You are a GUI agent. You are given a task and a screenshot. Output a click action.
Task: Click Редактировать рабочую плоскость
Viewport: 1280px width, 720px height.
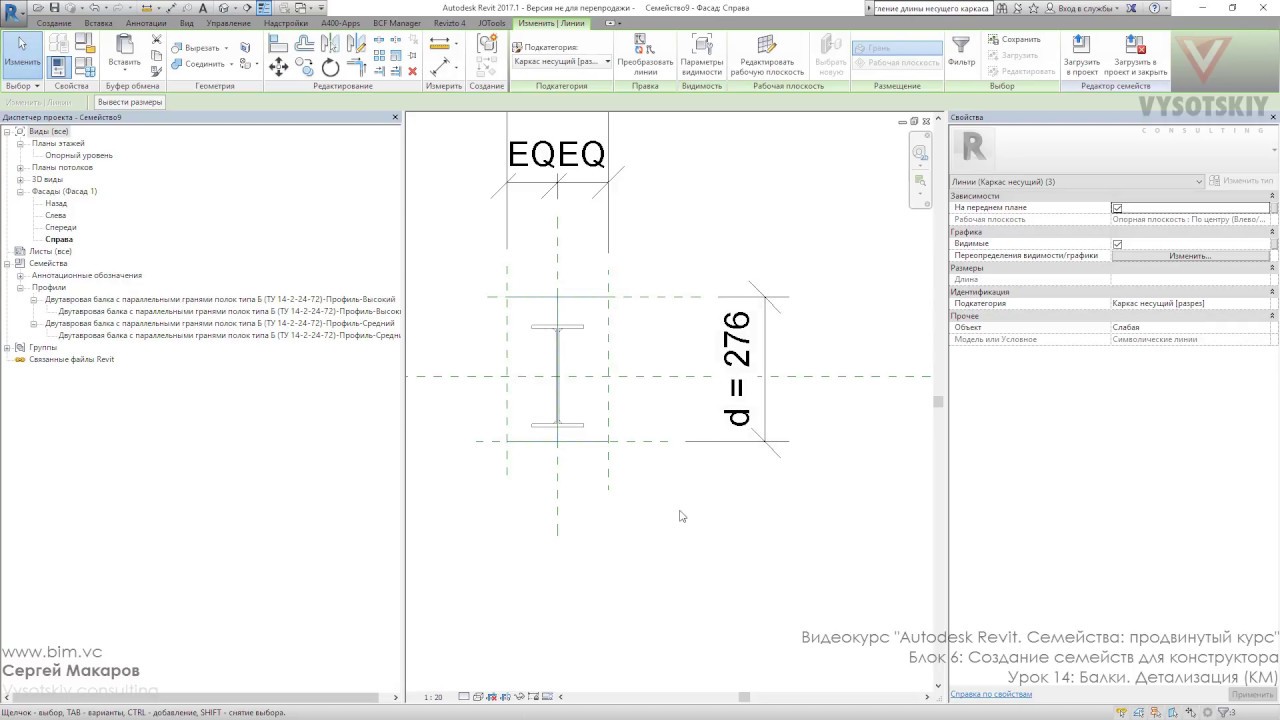tap(767, 54)
